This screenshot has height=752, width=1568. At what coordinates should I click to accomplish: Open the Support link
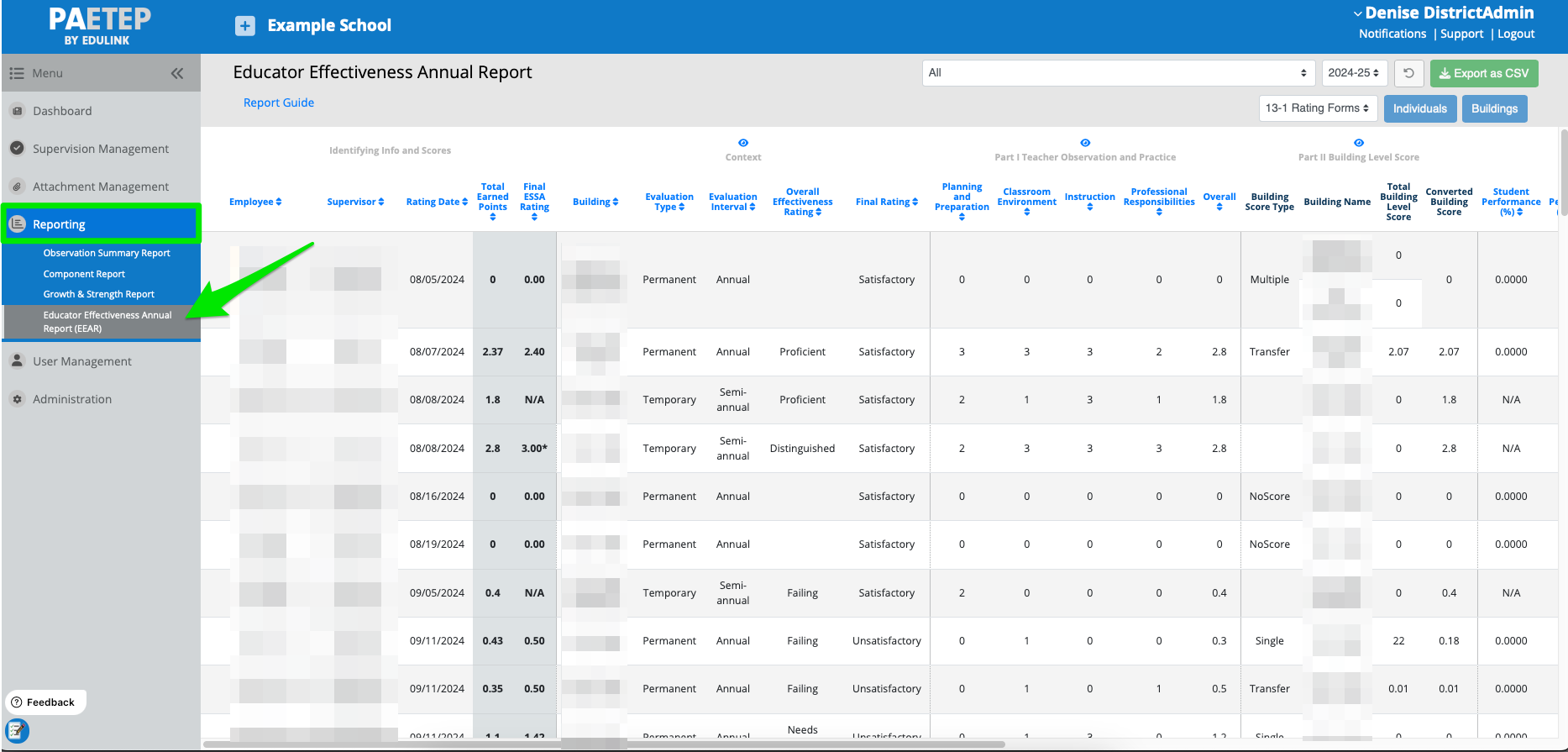pyautogui.click(x=1462, y=34)
